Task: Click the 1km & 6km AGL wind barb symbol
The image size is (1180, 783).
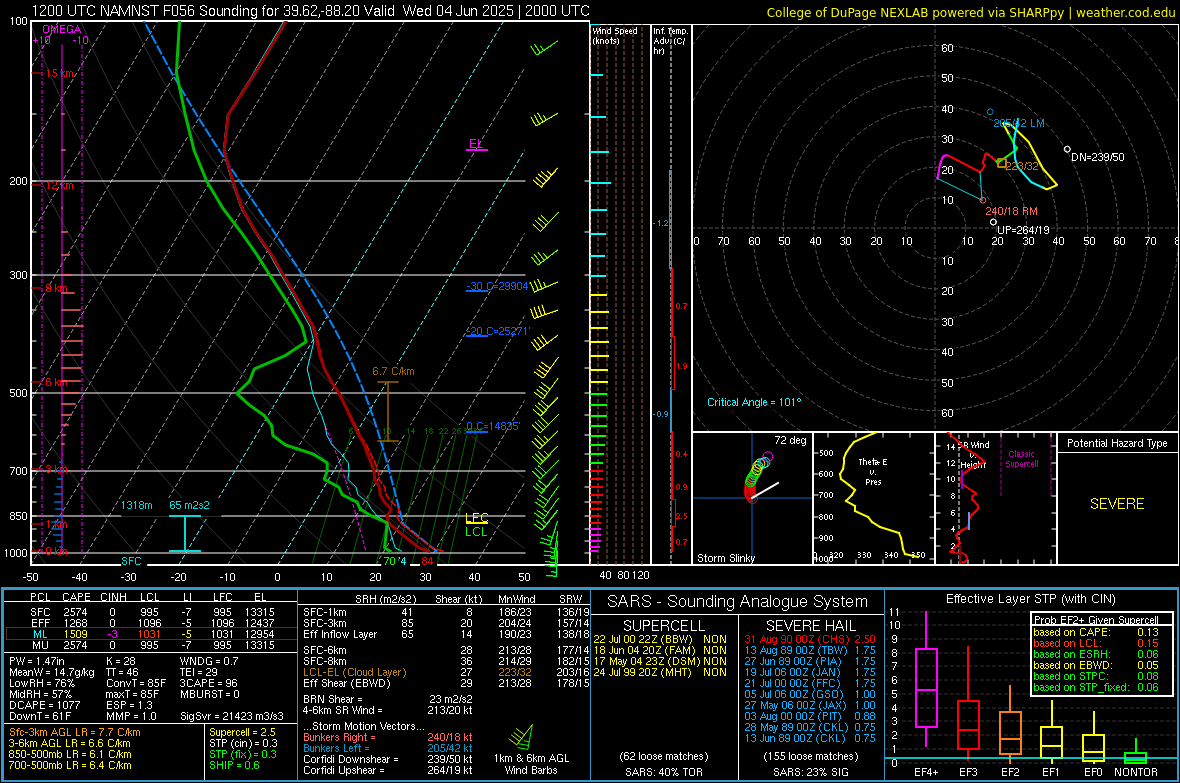Action: point(521,737)
